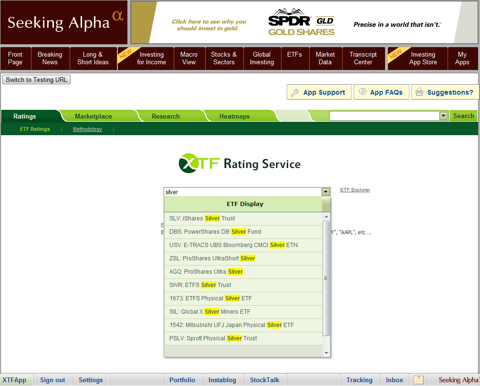Screen dimensions: 480x386
Task: Select DBS: PowerShares DB Silver Fund
Action: pyautogui.click(x=243, y=232)
